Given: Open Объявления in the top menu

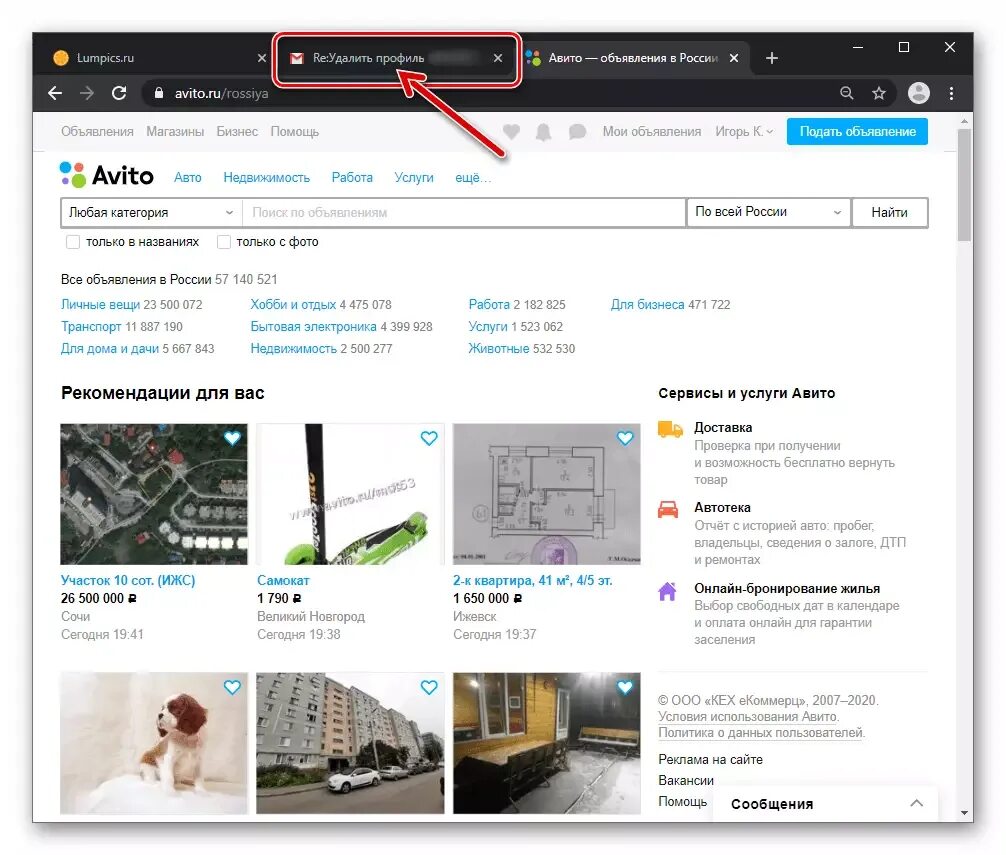Looking at the screenshot, I should coord(97,131).
